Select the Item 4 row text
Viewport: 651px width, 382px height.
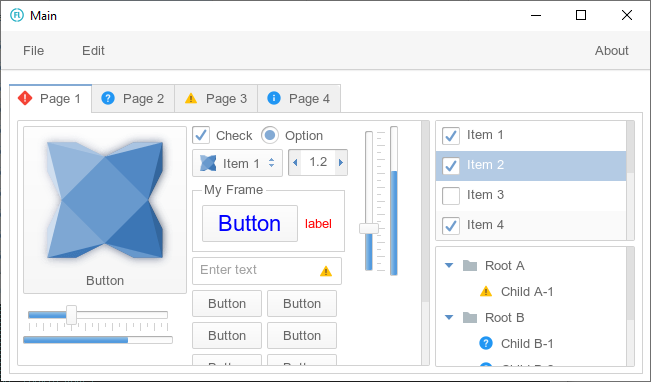click(485, 225)
